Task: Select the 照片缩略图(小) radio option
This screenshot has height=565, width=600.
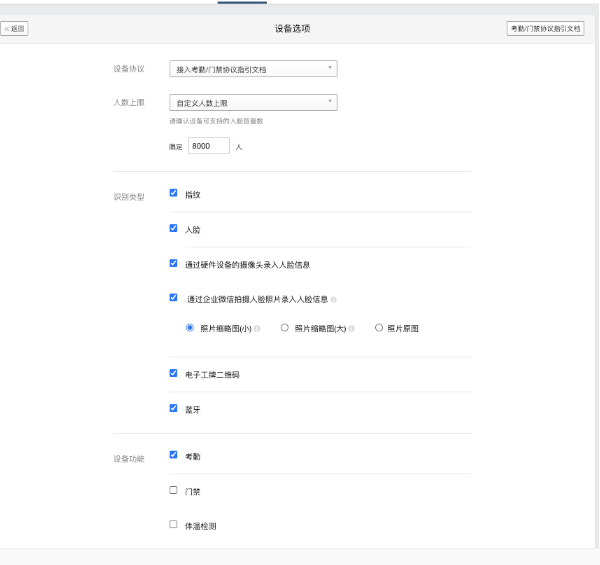Action: pyautogui.click(x=190, y=327)
